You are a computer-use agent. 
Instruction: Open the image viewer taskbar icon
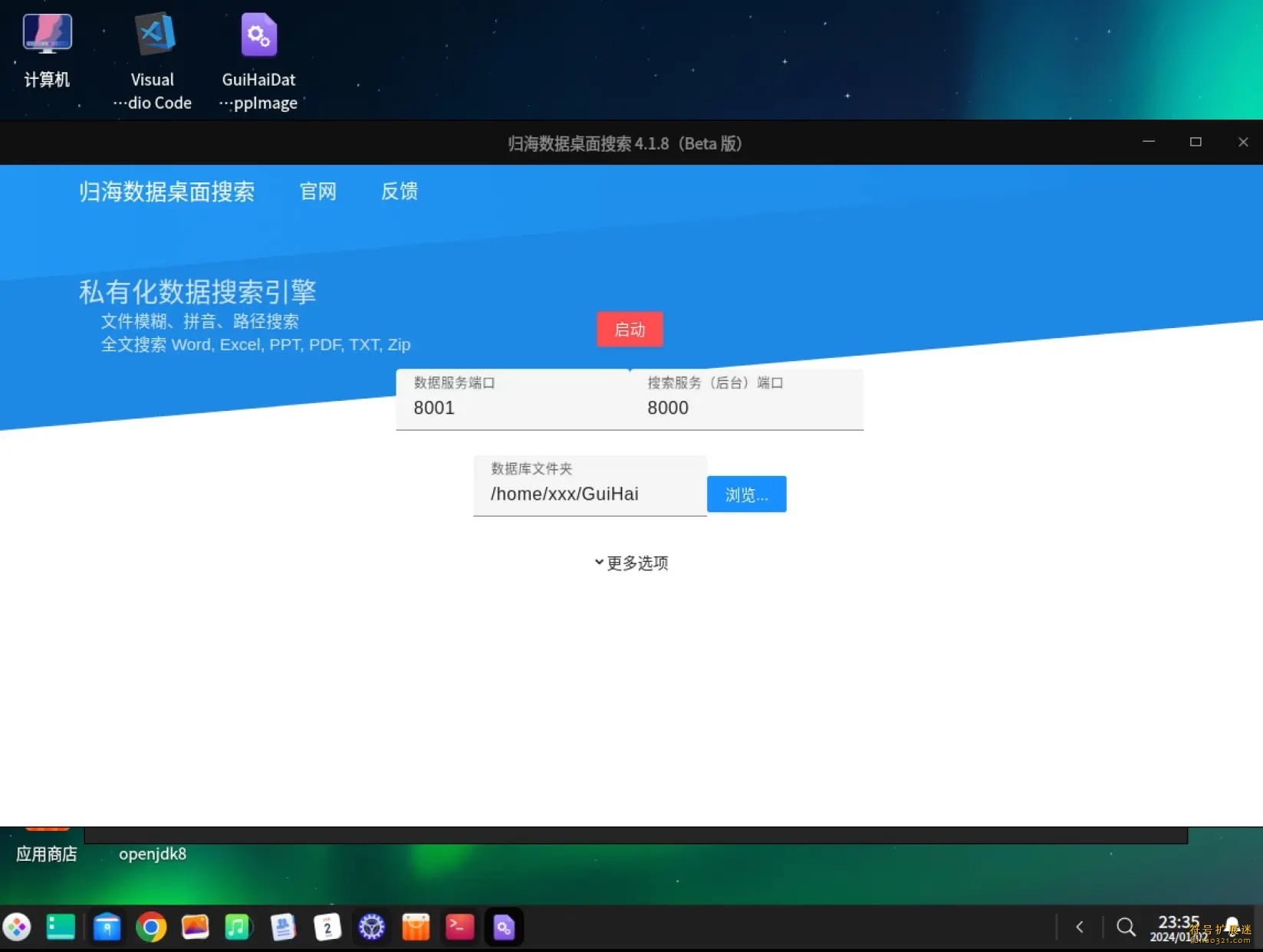[195, 927]
